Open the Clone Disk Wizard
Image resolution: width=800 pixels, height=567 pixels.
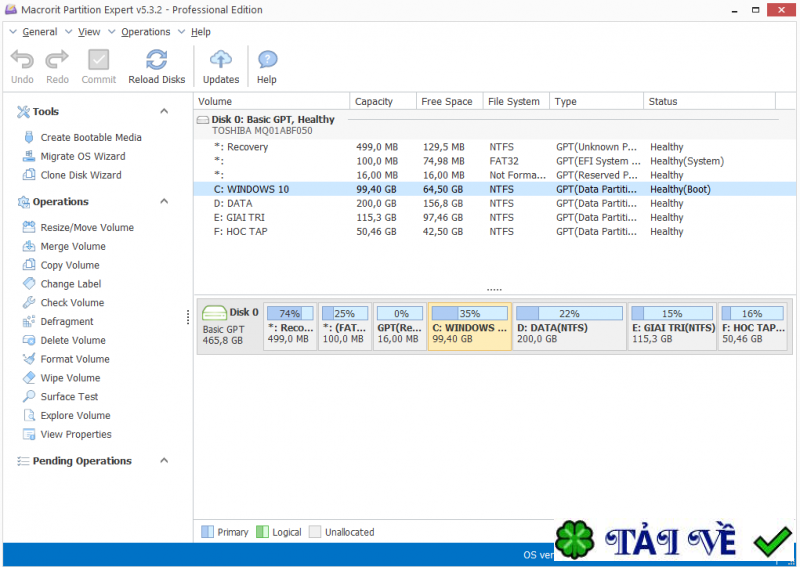click(72, 175)
